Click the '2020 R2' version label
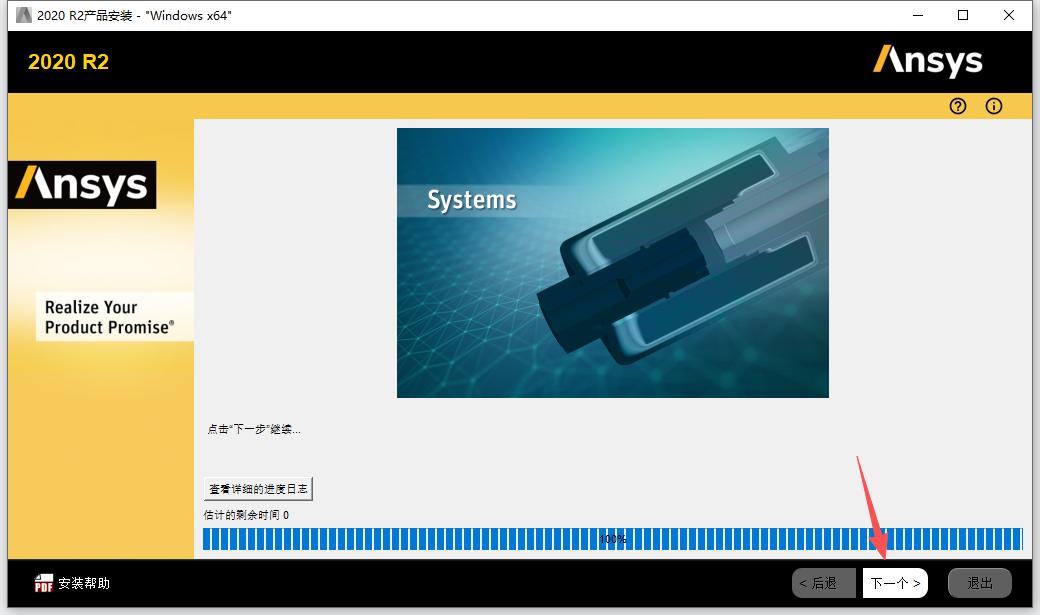1040x615 pixels. pyautogui.click(x=68, y=61)
